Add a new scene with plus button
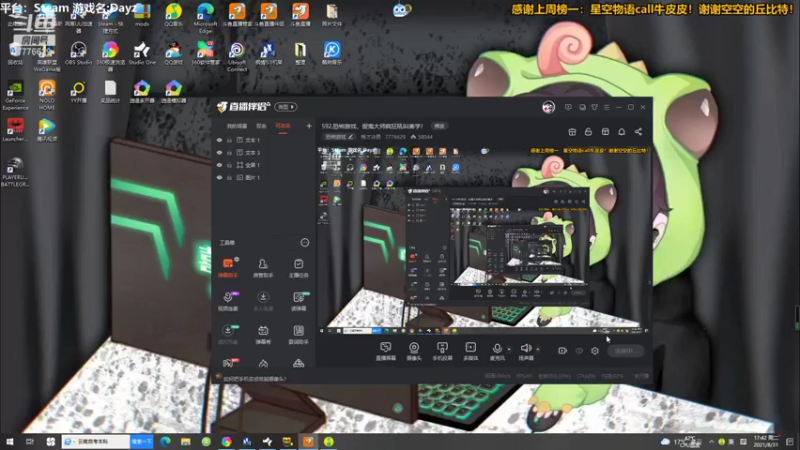 tap(309, 126)
